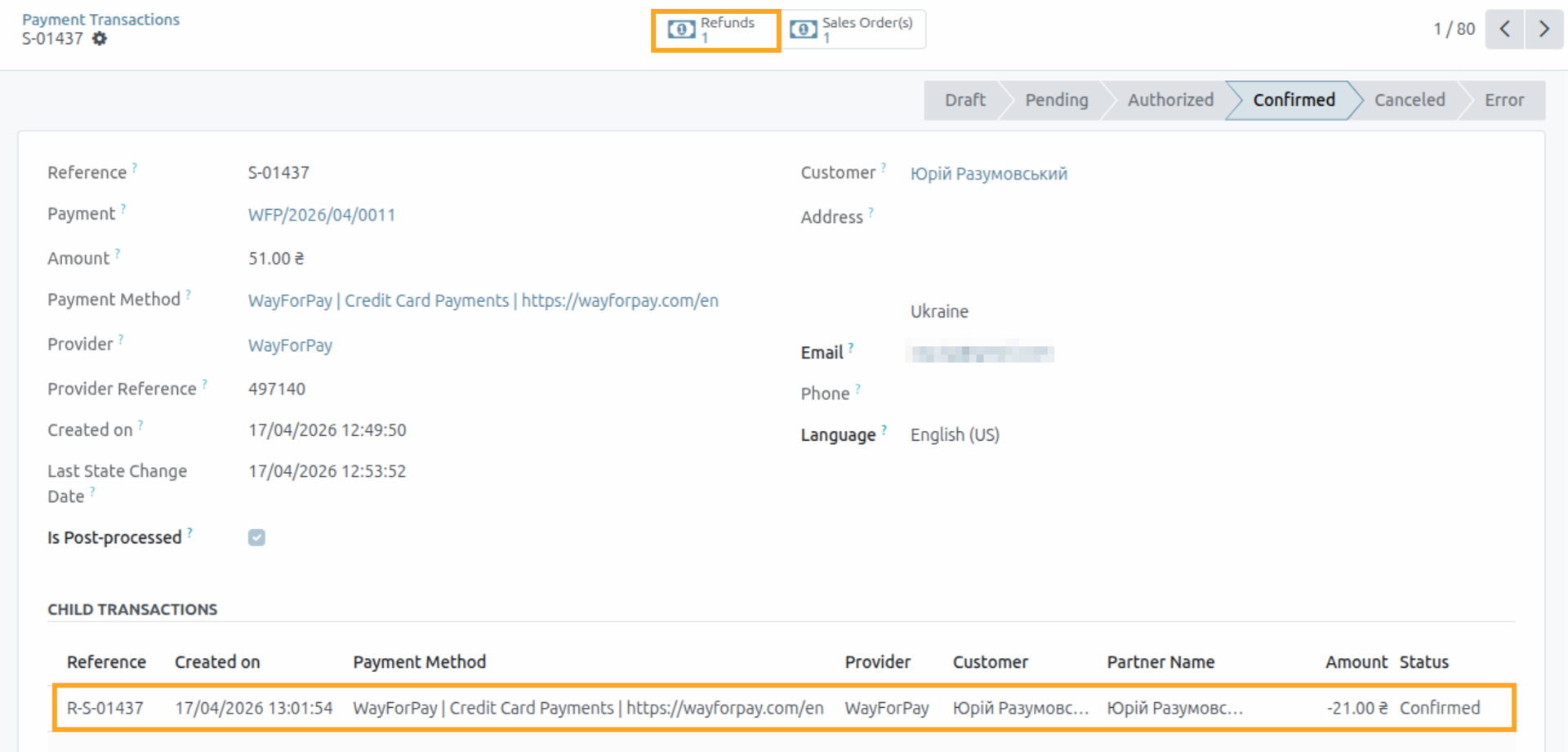
Task: Open customer Юрій Разумовський
Action: (989, 174)
